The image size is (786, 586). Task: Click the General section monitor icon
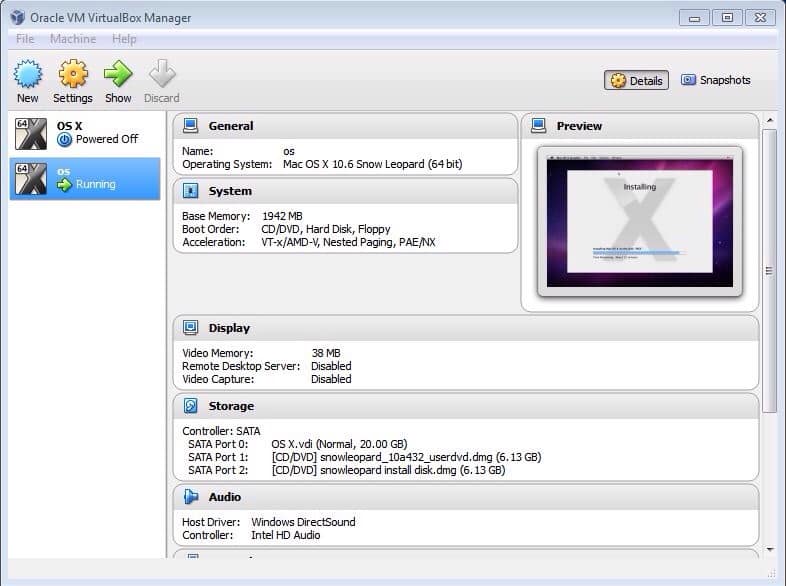click(x=190, y=126)
